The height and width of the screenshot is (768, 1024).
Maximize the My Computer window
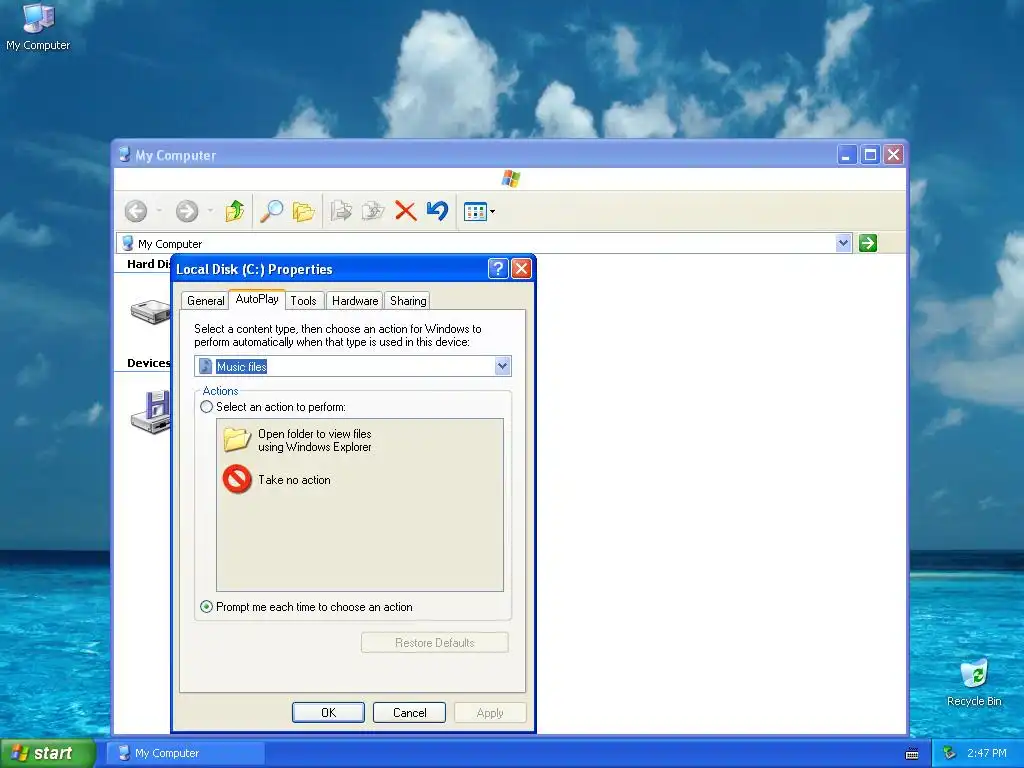tap(870, 155)
